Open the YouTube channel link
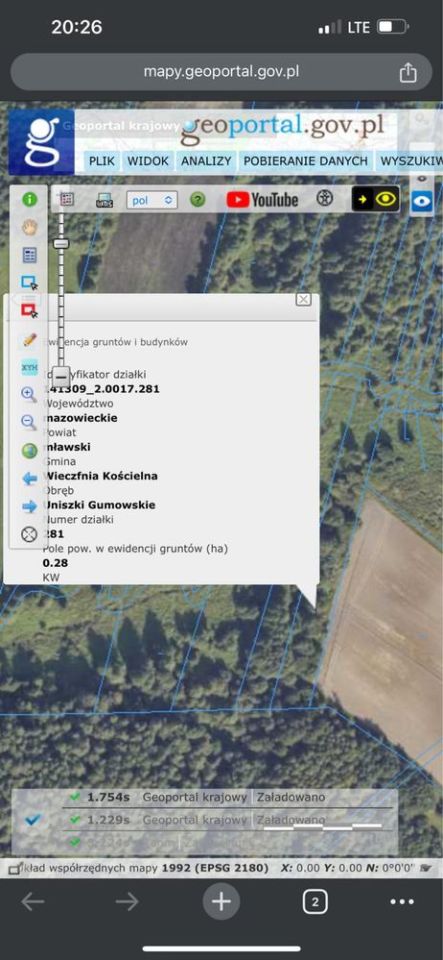Viewport: 443px width, 960px height. tap(262, 200)
